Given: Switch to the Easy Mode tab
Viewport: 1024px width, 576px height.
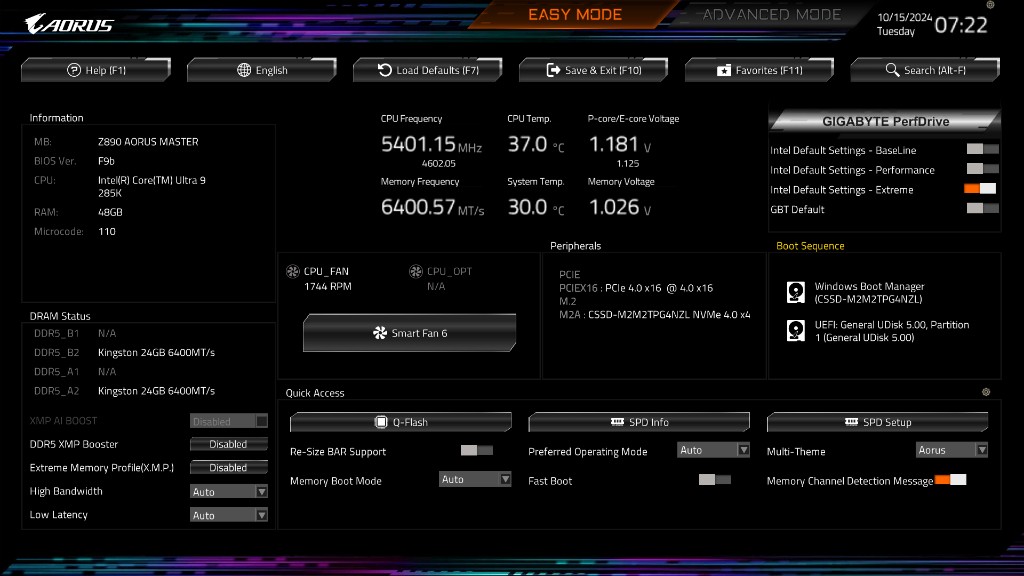Looking at the screenshot, I should tap(575, 14).
